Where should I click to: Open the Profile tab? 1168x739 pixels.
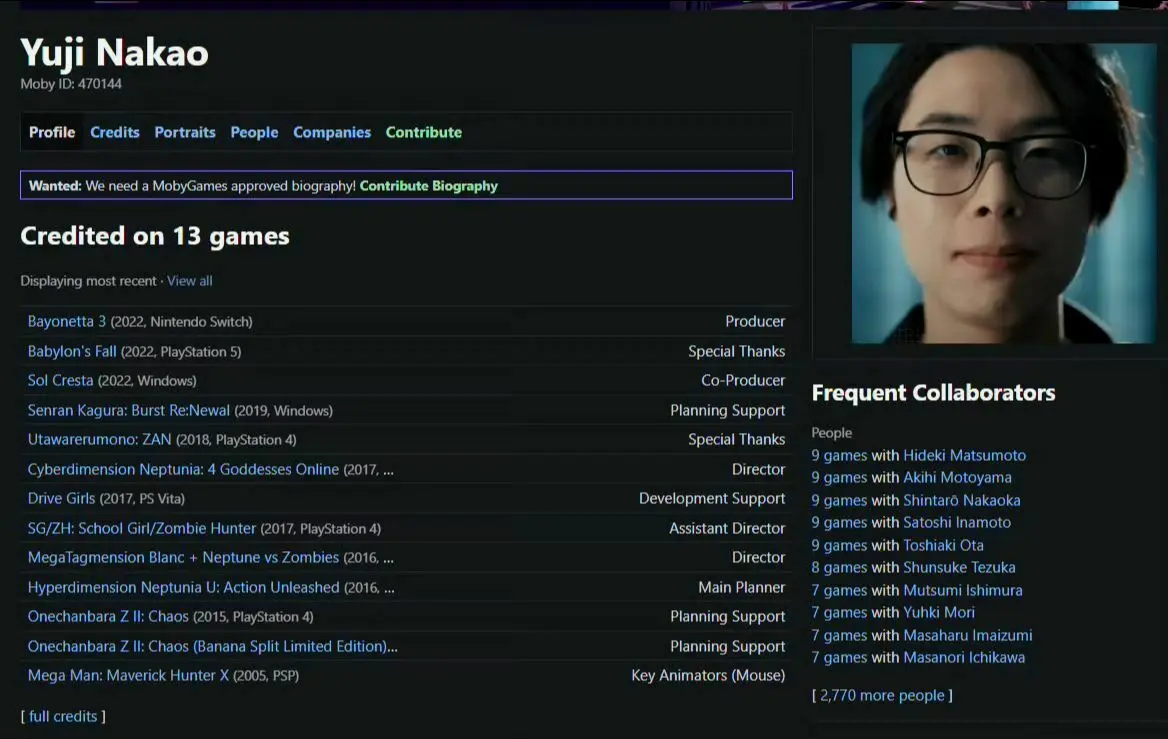pyautogui.click(x=52, y=133)
